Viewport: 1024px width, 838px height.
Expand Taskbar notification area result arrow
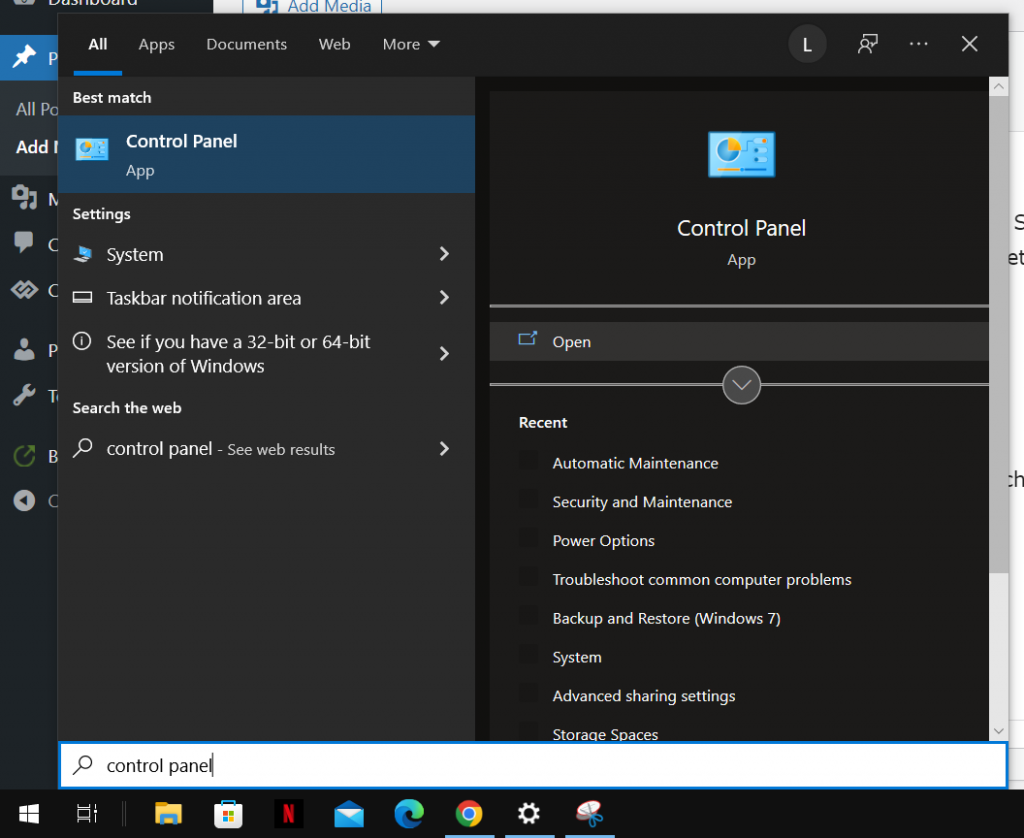pyautogui.click(x=444, y=298)
